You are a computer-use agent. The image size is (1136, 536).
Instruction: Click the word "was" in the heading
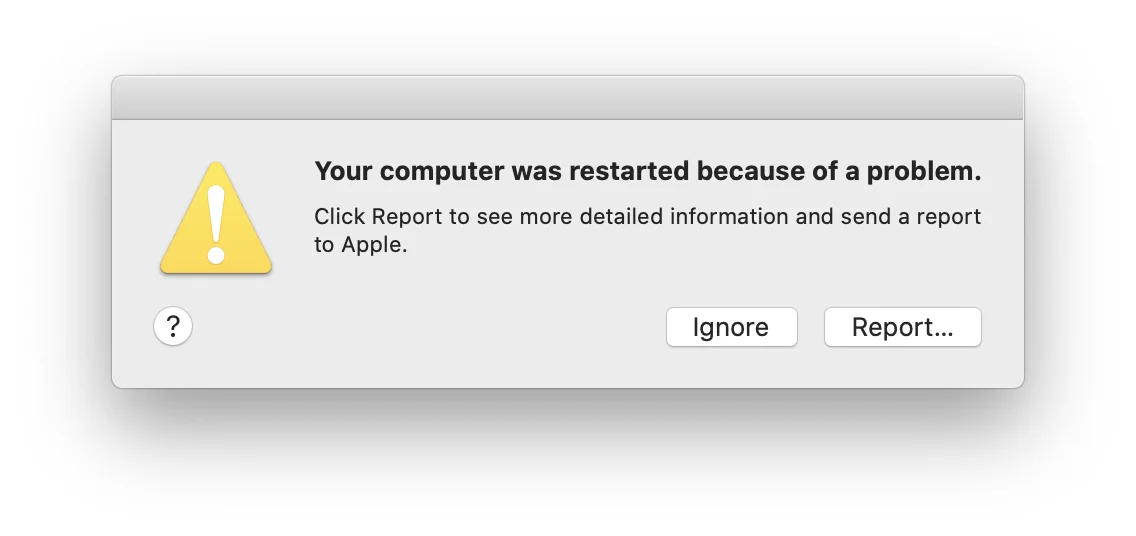(x=537, y=172)
